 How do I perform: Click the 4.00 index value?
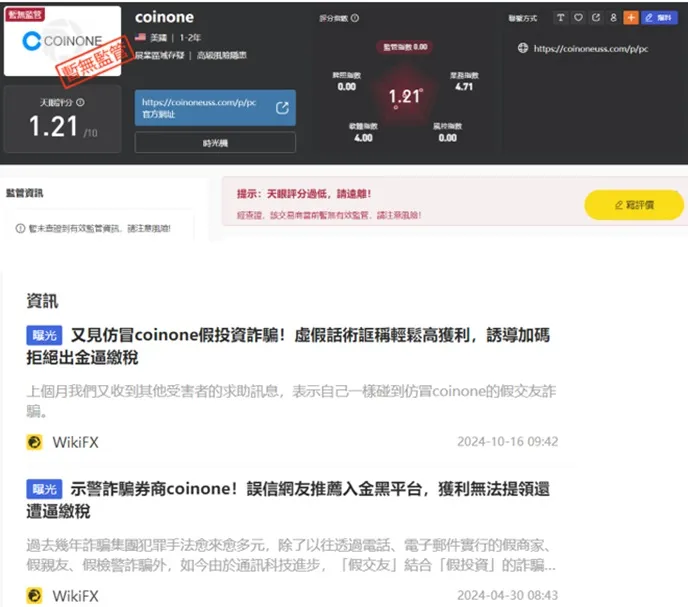[x=363, y=138]
